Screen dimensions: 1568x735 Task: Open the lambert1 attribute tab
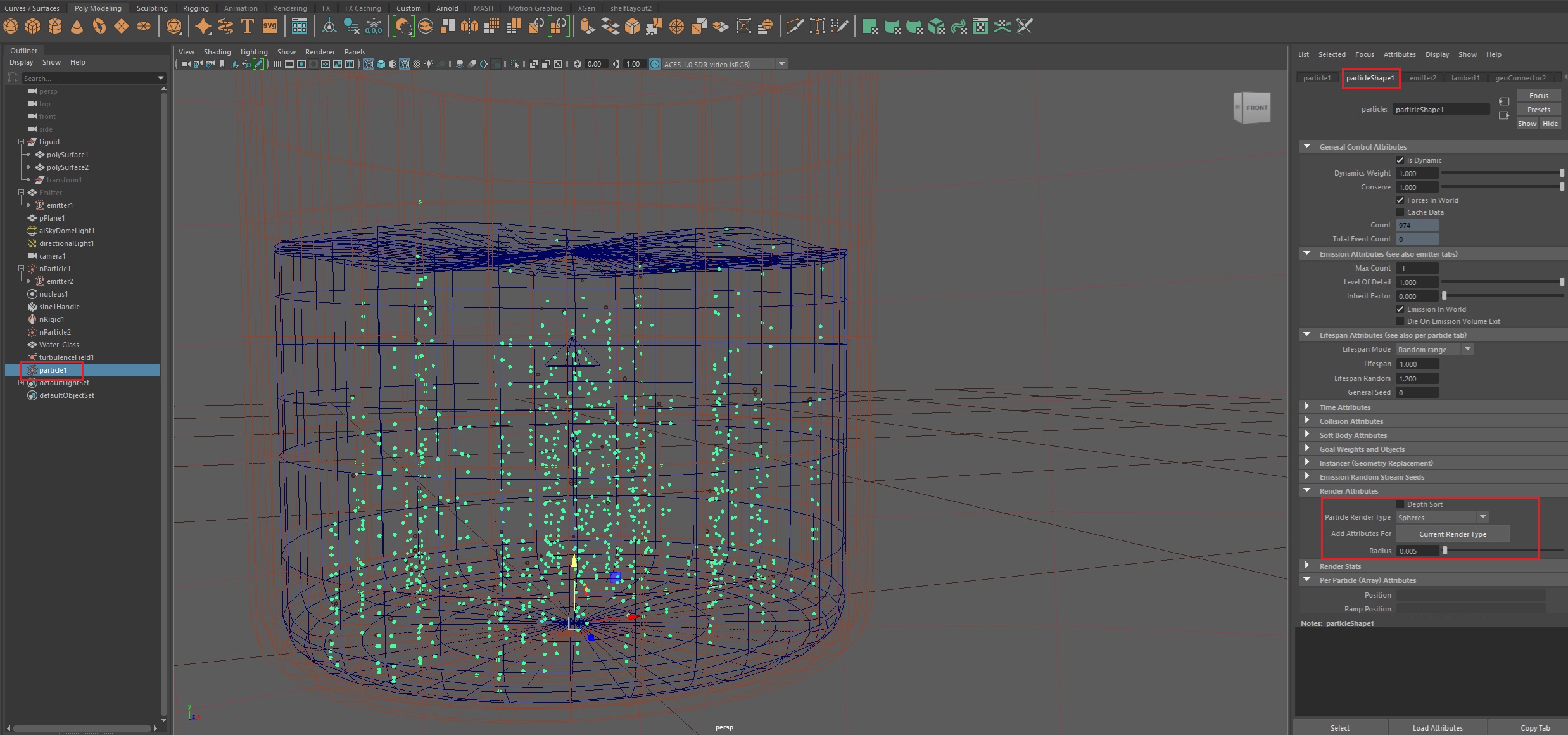pyautogui.click(x=1465, y=78)
